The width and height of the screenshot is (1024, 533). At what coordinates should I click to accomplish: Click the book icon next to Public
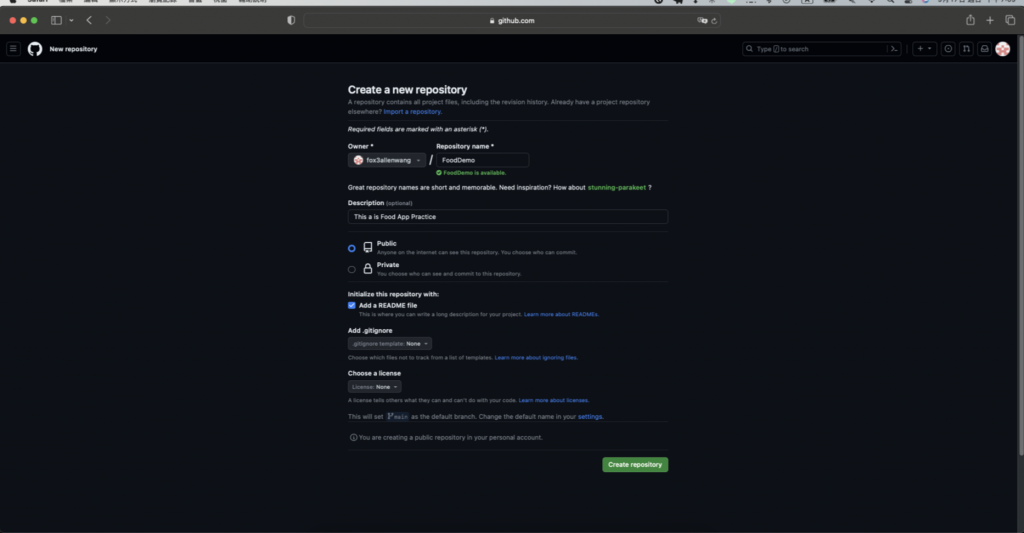(x=368, y=247)
